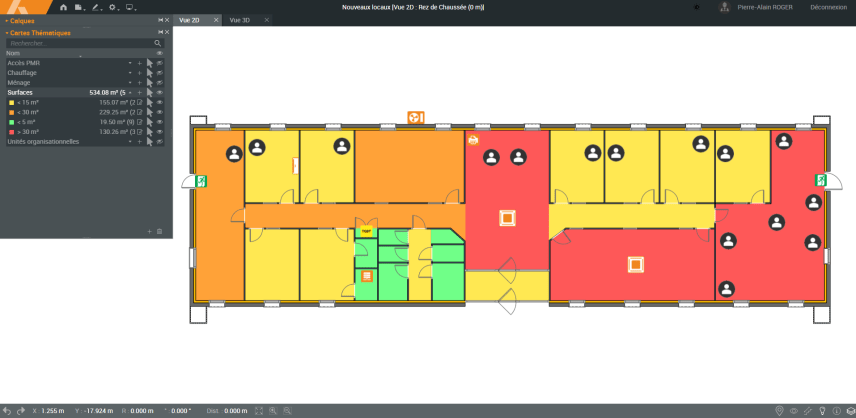The height and width of the screenshot is (418, 856).
Task: Click the lightbulb icon in status bar
Action: pos(822,411)
